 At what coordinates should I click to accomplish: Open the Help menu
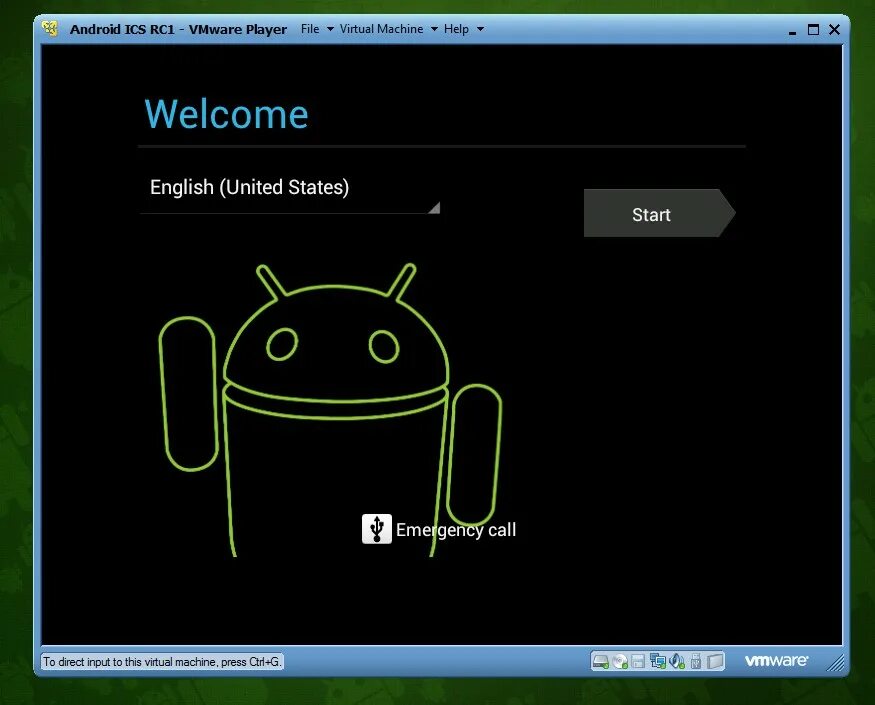pyautogui.click(x=456, y=29)
